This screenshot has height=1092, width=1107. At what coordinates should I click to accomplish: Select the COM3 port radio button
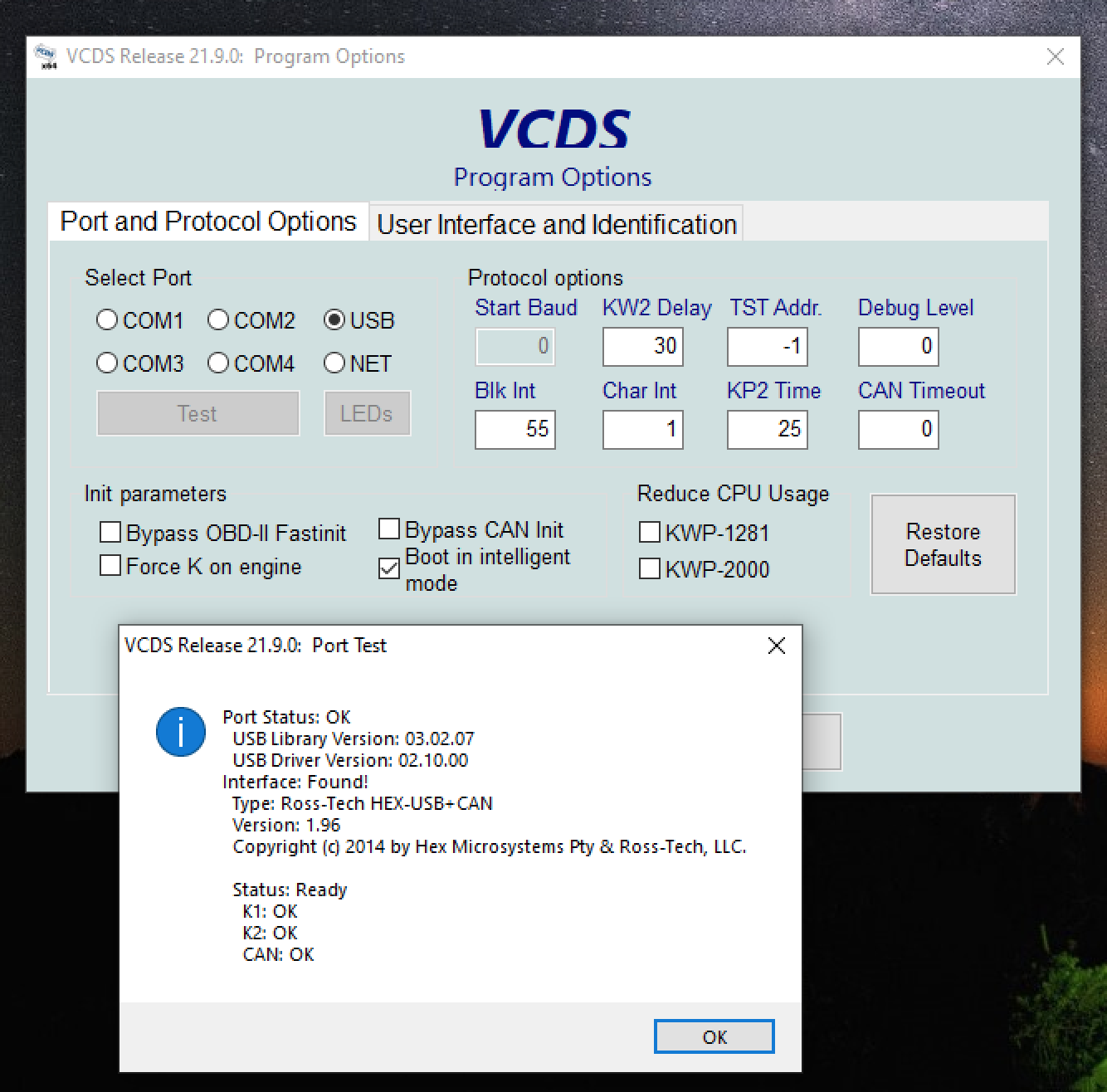107,363
